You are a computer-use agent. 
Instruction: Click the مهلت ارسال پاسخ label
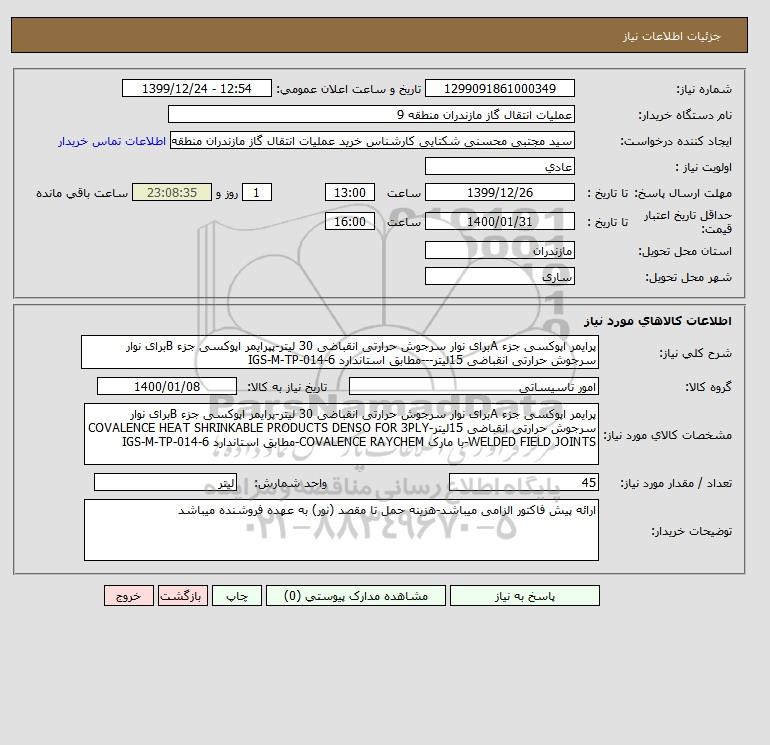click(682, 193)
